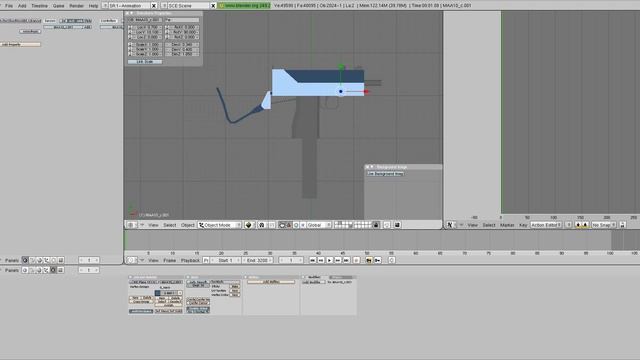Open the Help menu
Screen dimensions: 640x360
pyautogui.click(x=93, y=6)
